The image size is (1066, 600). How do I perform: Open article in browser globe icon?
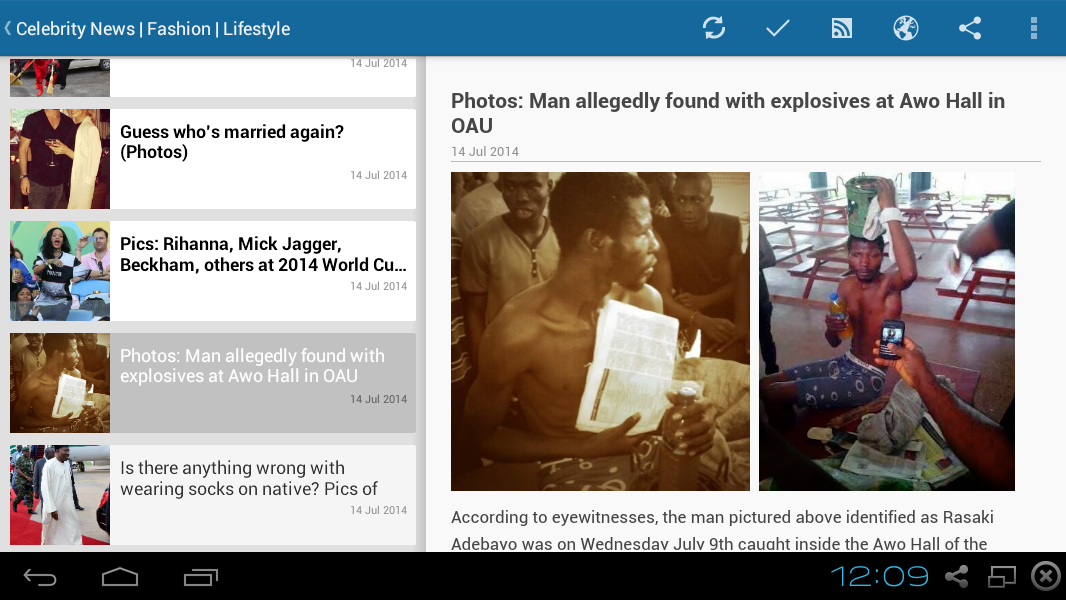tap(906, 29)
